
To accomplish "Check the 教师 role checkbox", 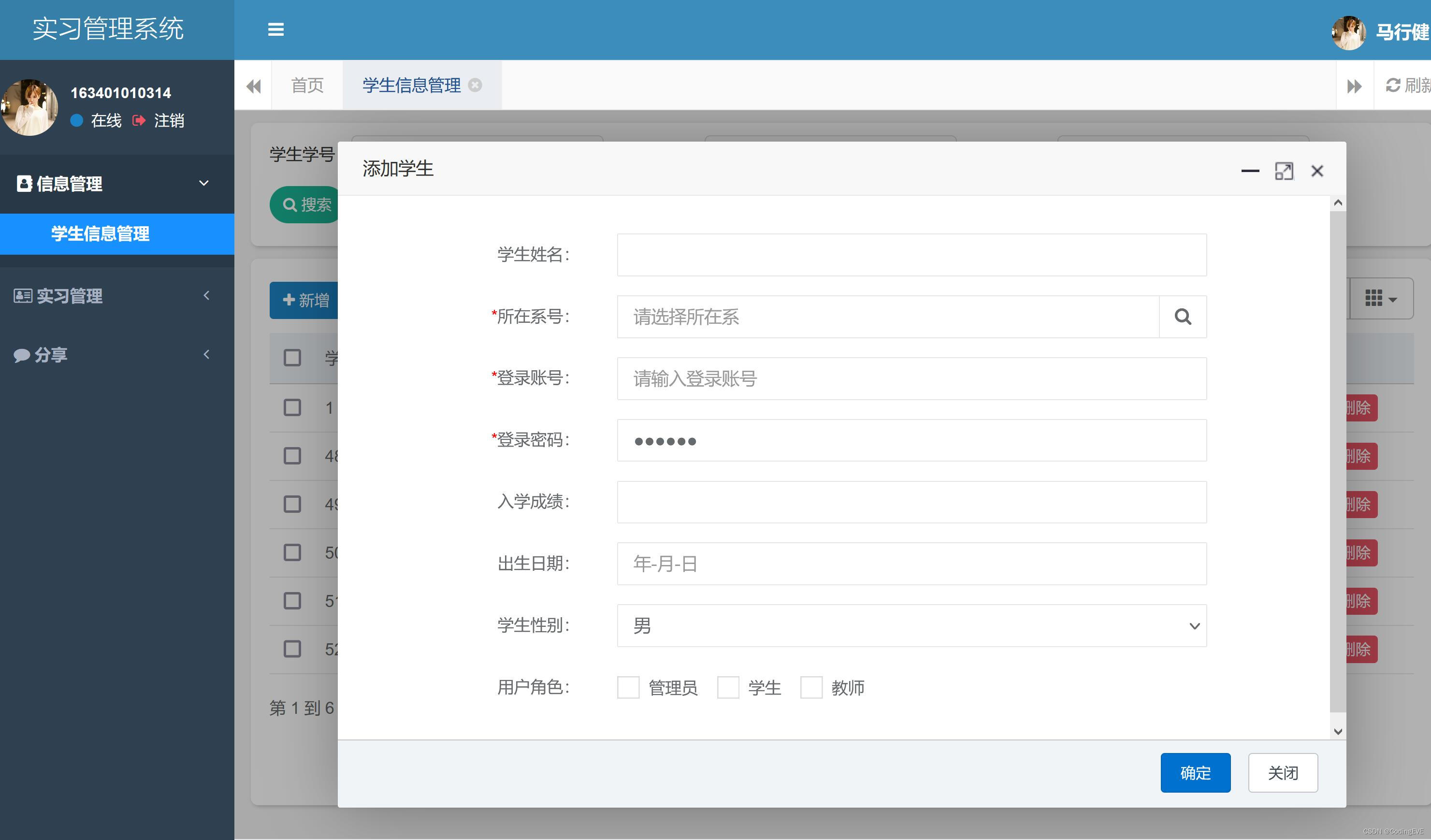I will (811, 687).
